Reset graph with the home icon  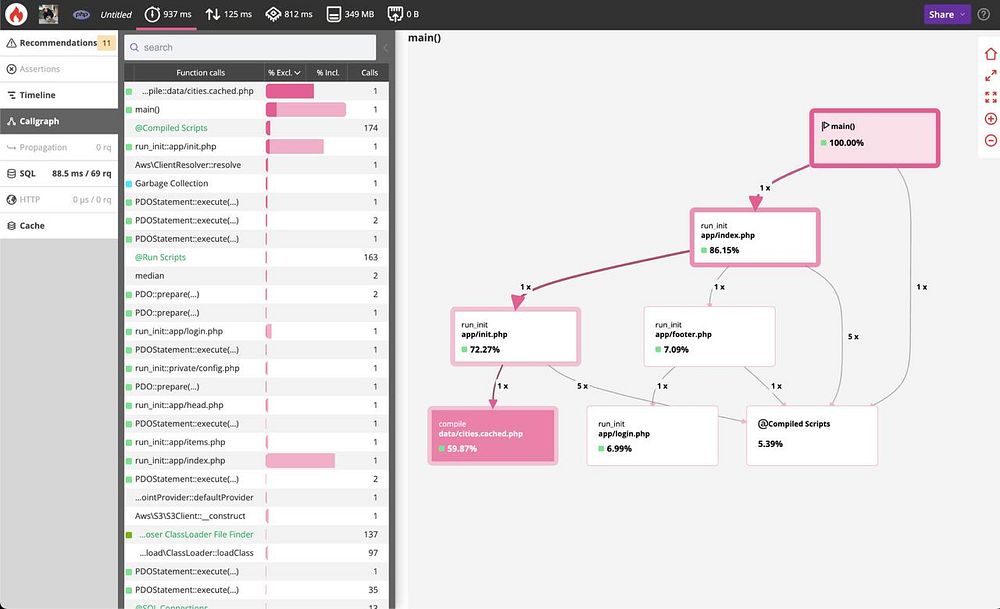(990, 54)
